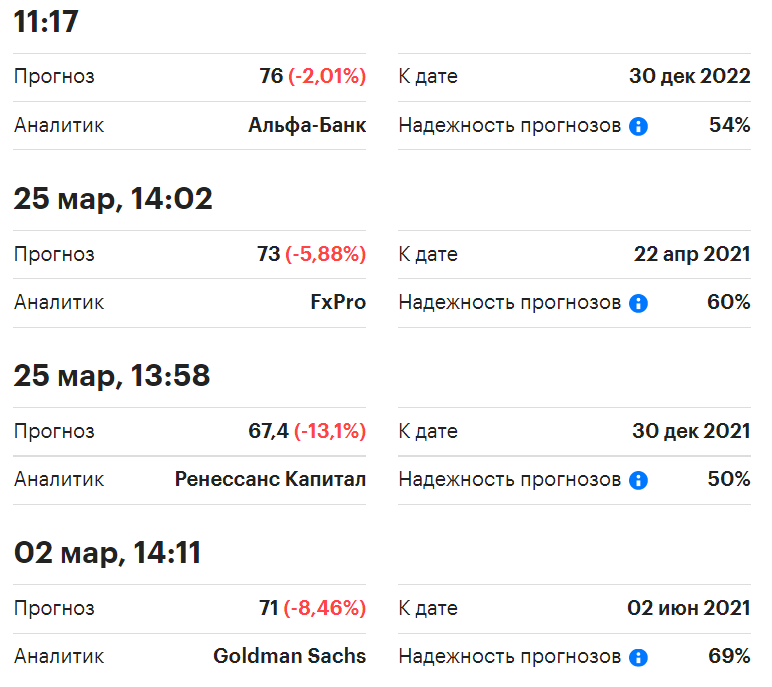The height and width of the screenshot is (687, 772).
Task: Click target date 02 июн 2021
Action: click(x=689, y=608)
